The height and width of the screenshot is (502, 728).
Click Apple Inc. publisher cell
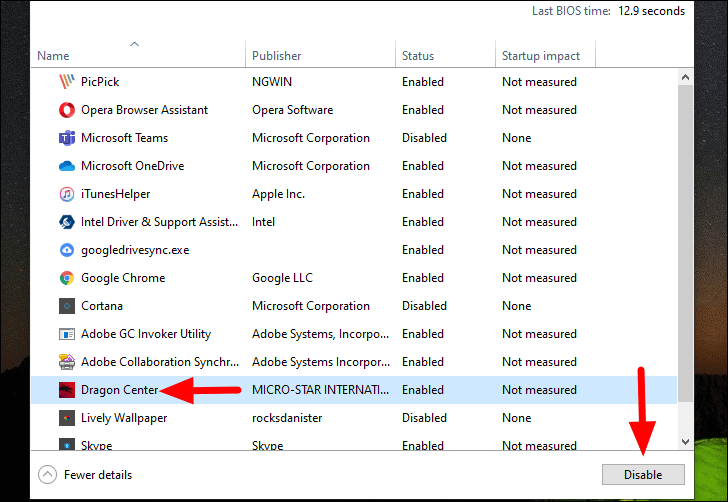tap(279, 194)
